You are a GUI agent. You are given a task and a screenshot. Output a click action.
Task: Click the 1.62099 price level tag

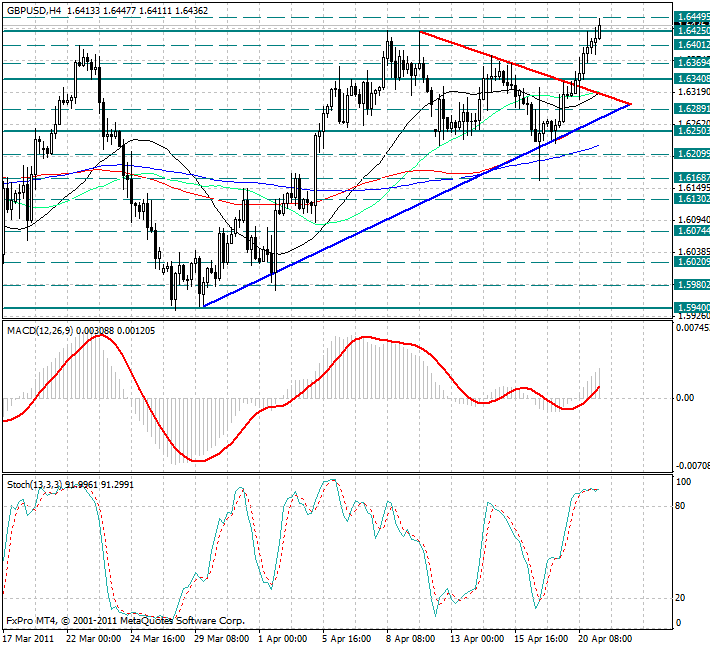pos(692,154)
